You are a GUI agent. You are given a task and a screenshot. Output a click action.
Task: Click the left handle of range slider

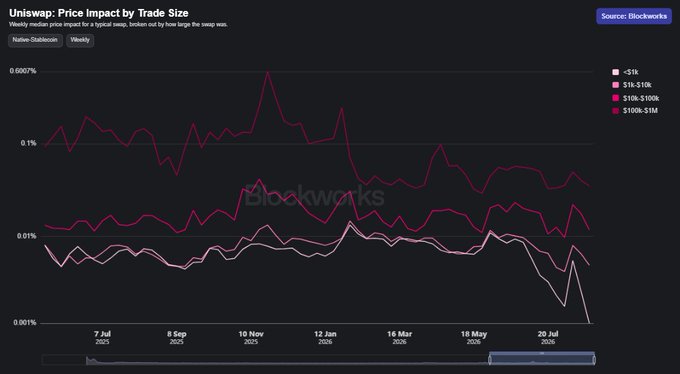(490, 360)
